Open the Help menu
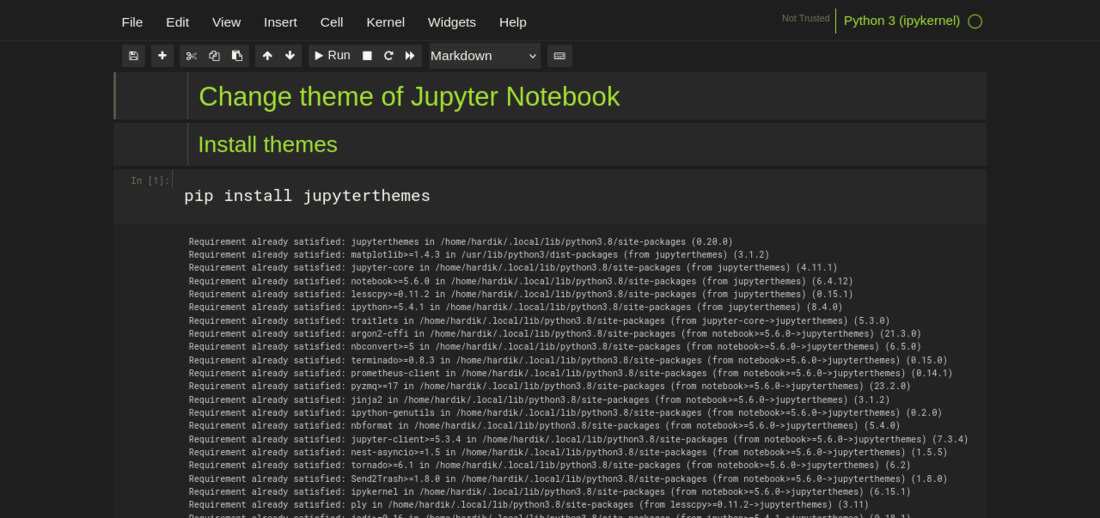Screen dimensions: 1100x518 513,22
